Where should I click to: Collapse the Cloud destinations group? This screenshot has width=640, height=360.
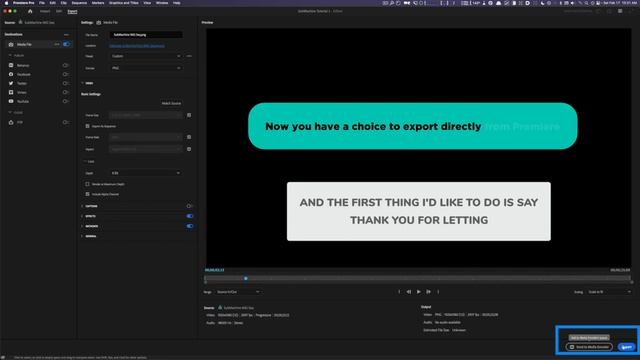click(10, 113)
